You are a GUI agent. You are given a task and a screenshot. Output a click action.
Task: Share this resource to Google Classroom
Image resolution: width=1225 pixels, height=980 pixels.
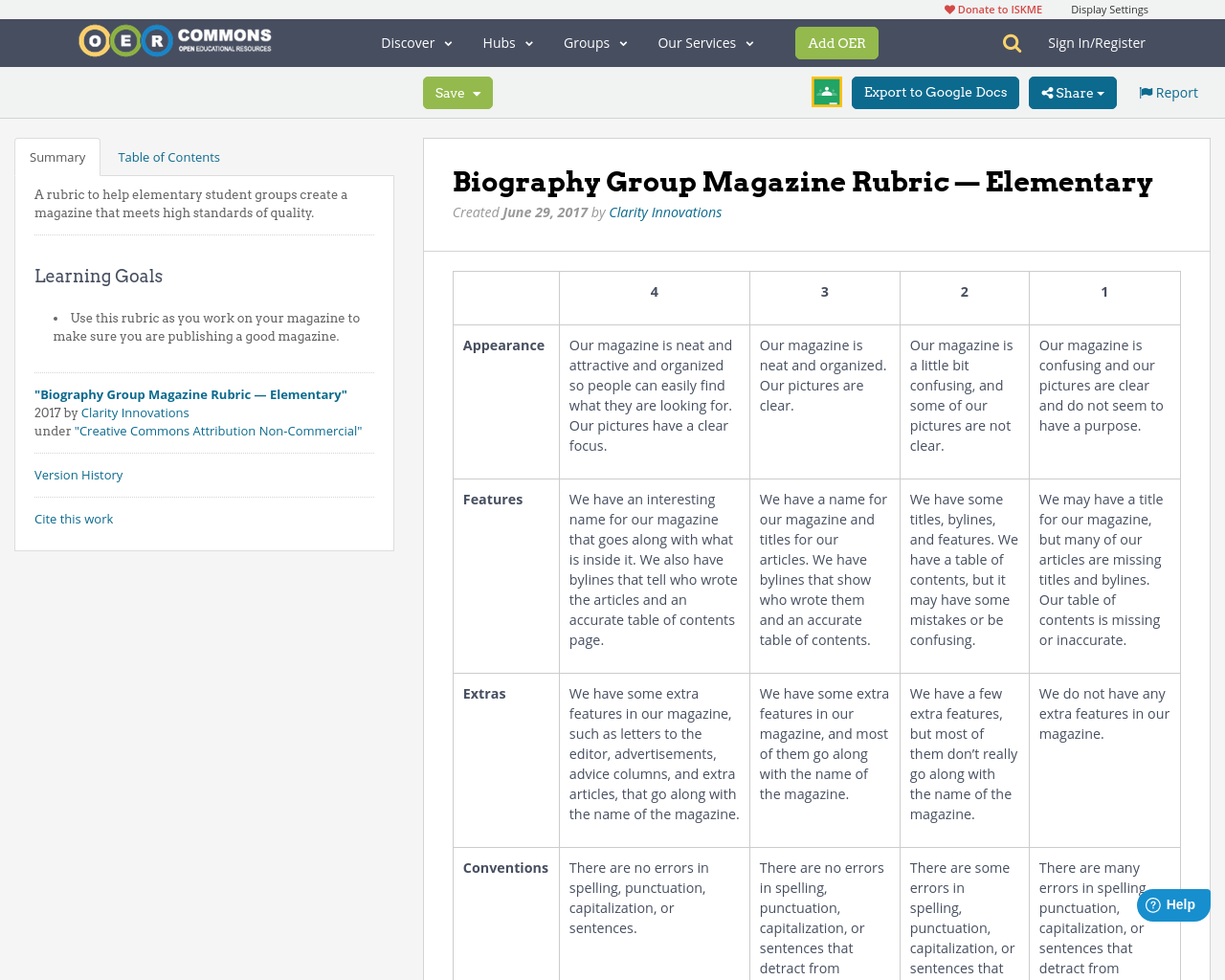826,91
